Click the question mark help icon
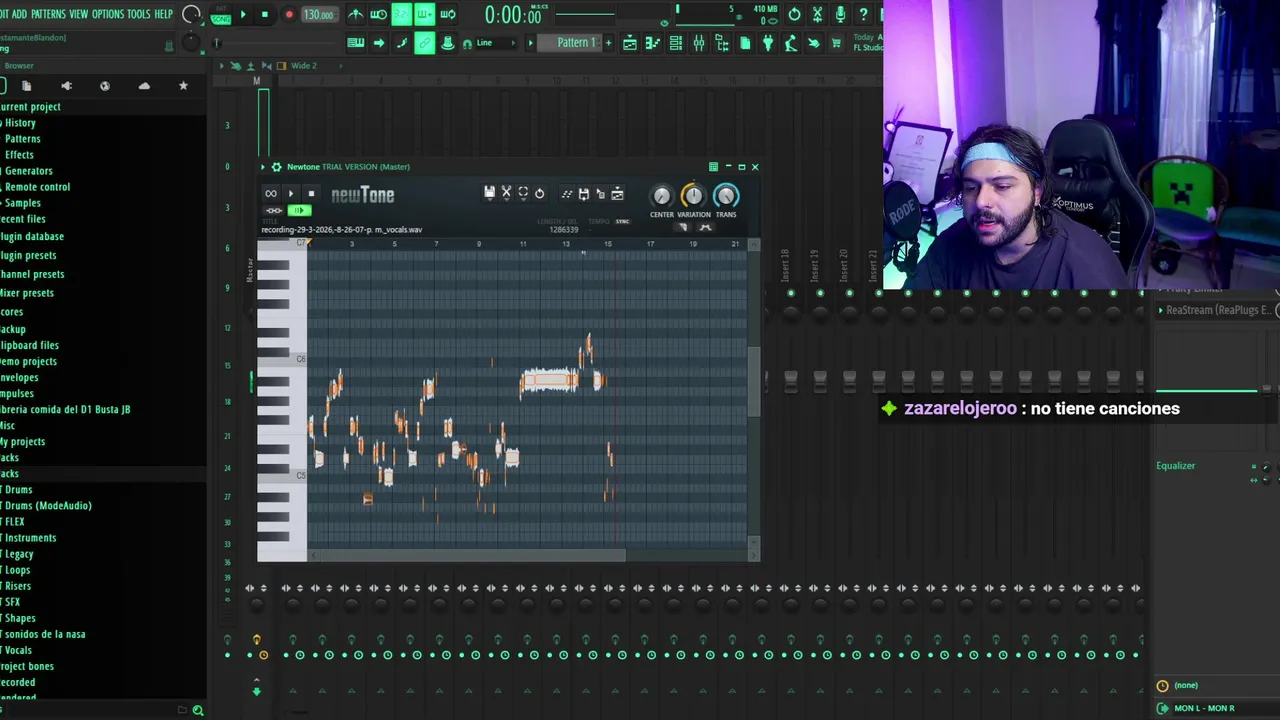The height and width of the screenshot is (720, 1280). [x=863, y=15]
